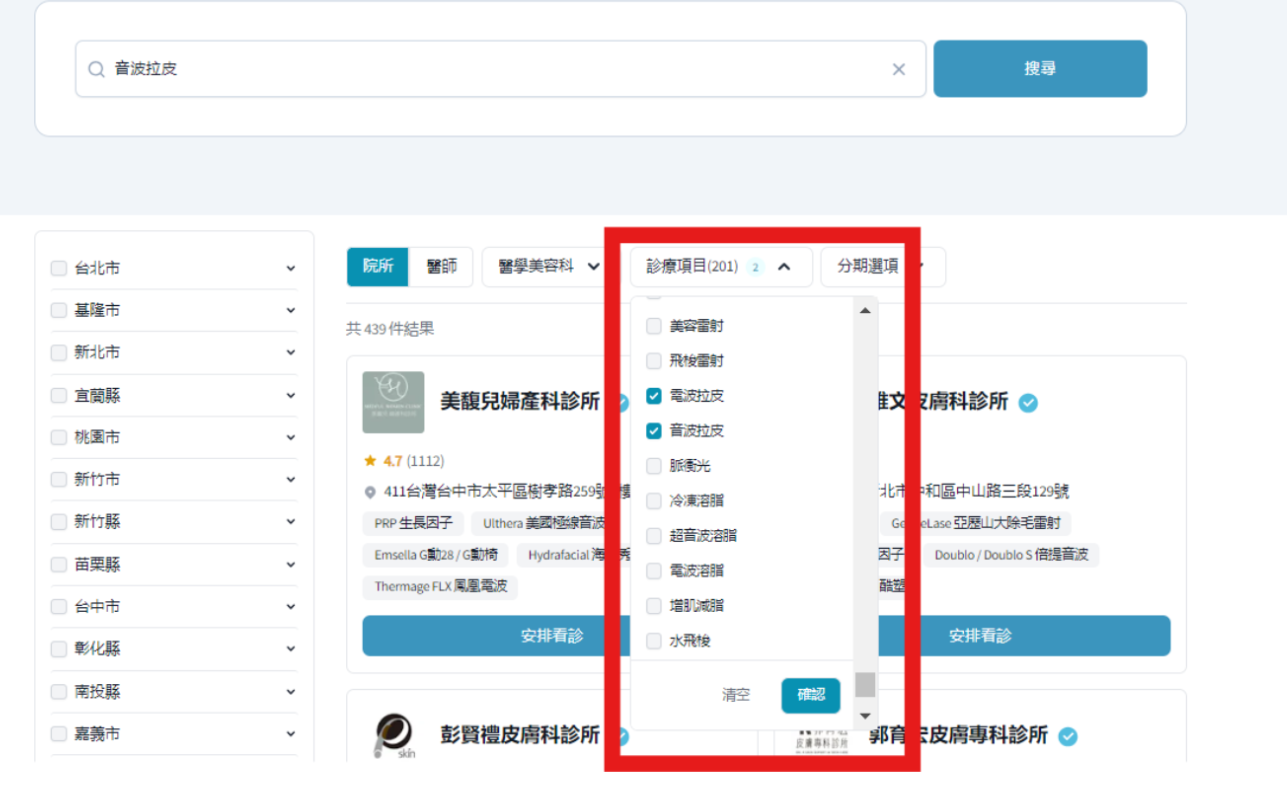Open 彭賢禮皮膚科診所 clinic title
Viewport: 1287px width, 792px height.
tap(520, 735)
